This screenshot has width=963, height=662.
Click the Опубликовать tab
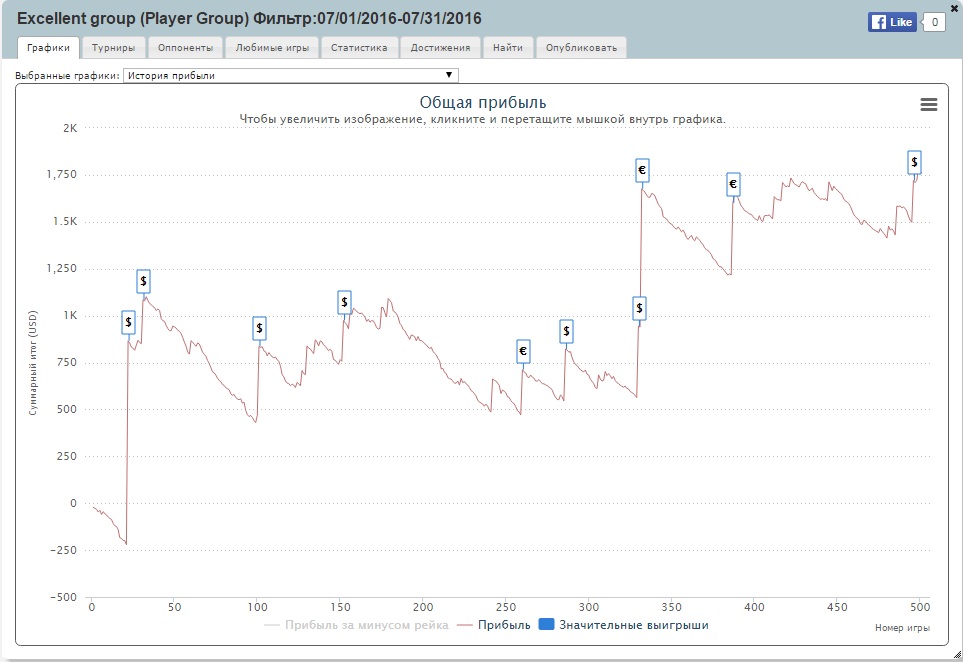(x=581, y=47)
